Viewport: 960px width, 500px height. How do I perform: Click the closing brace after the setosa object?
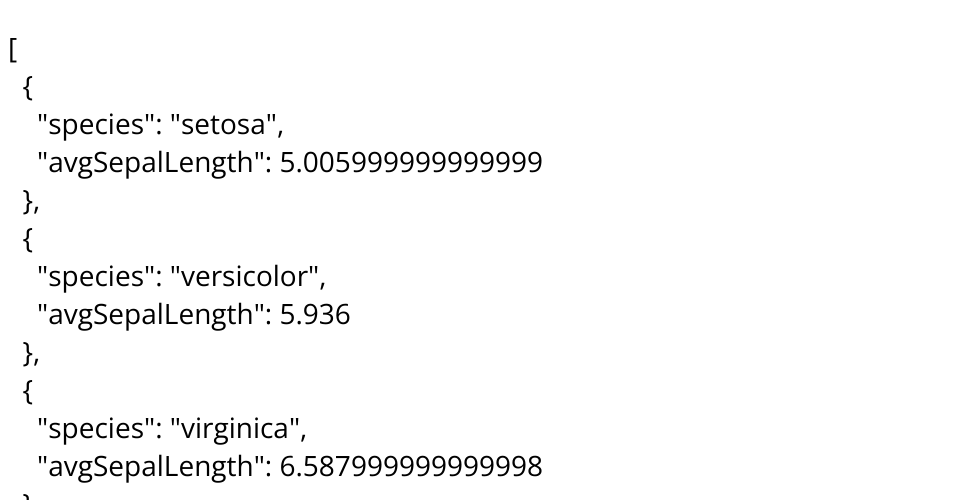point(28,201)
